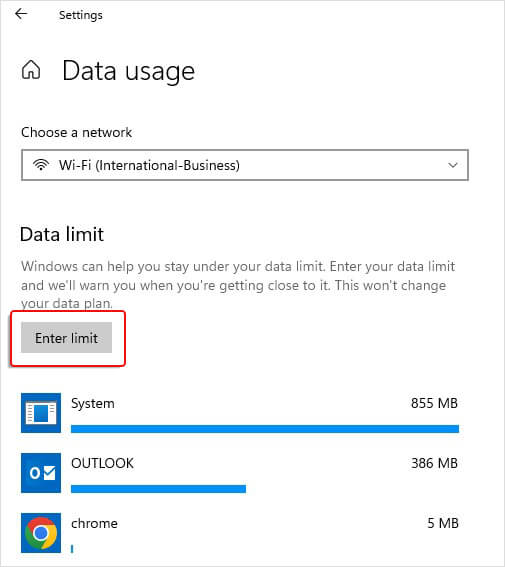Click the Enter limit button

point(67,337)
